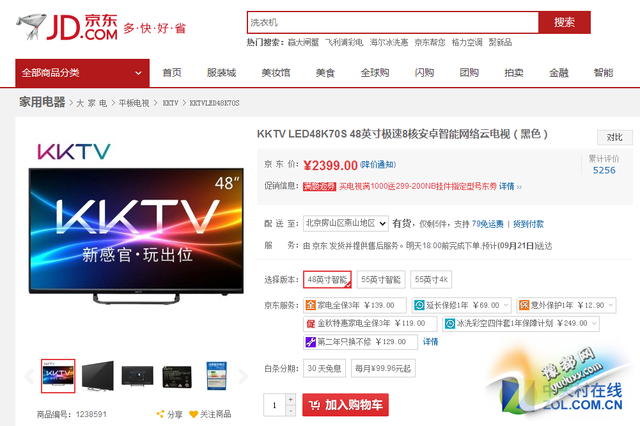
Task: Go to the 全球购 navigation tab
Action: pyautogui.click(x=375, y=73)
